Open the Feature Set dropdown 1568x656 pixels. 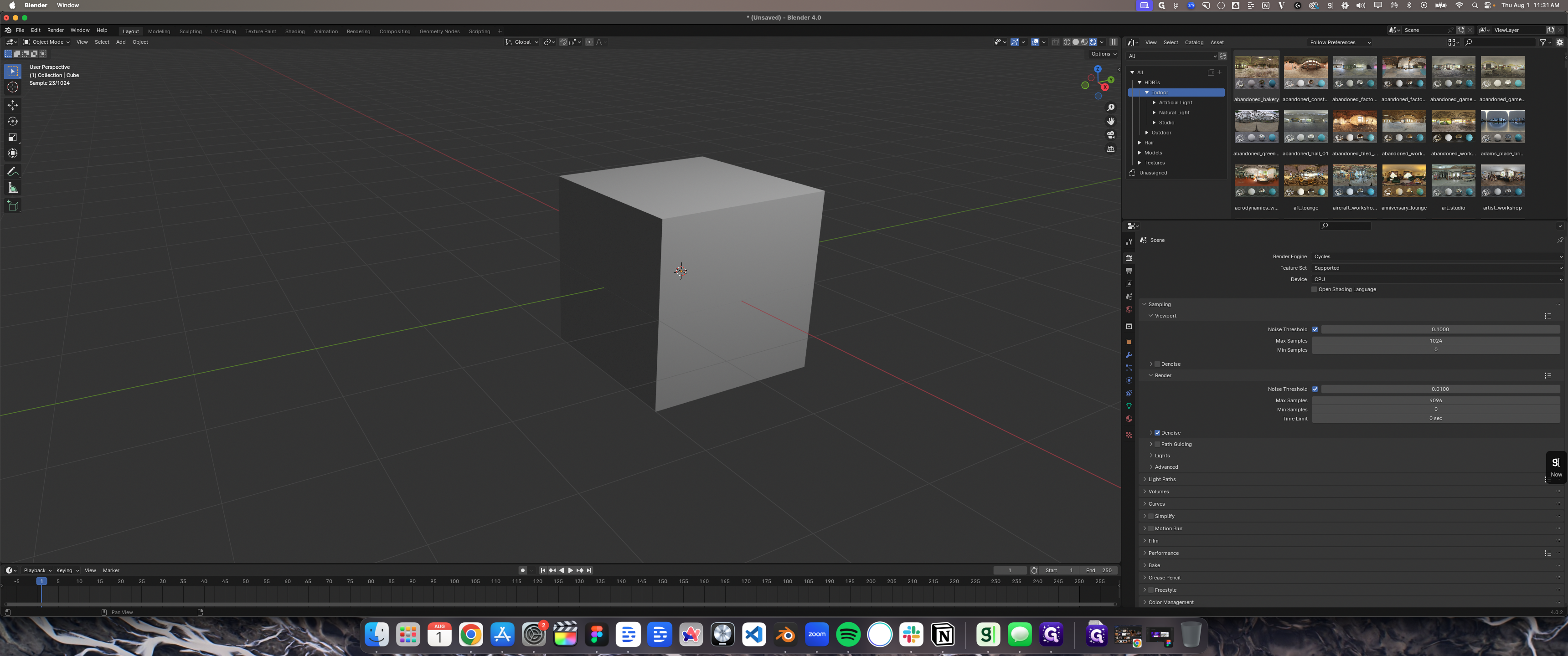pyautogui.click(x=1438, y=268)
